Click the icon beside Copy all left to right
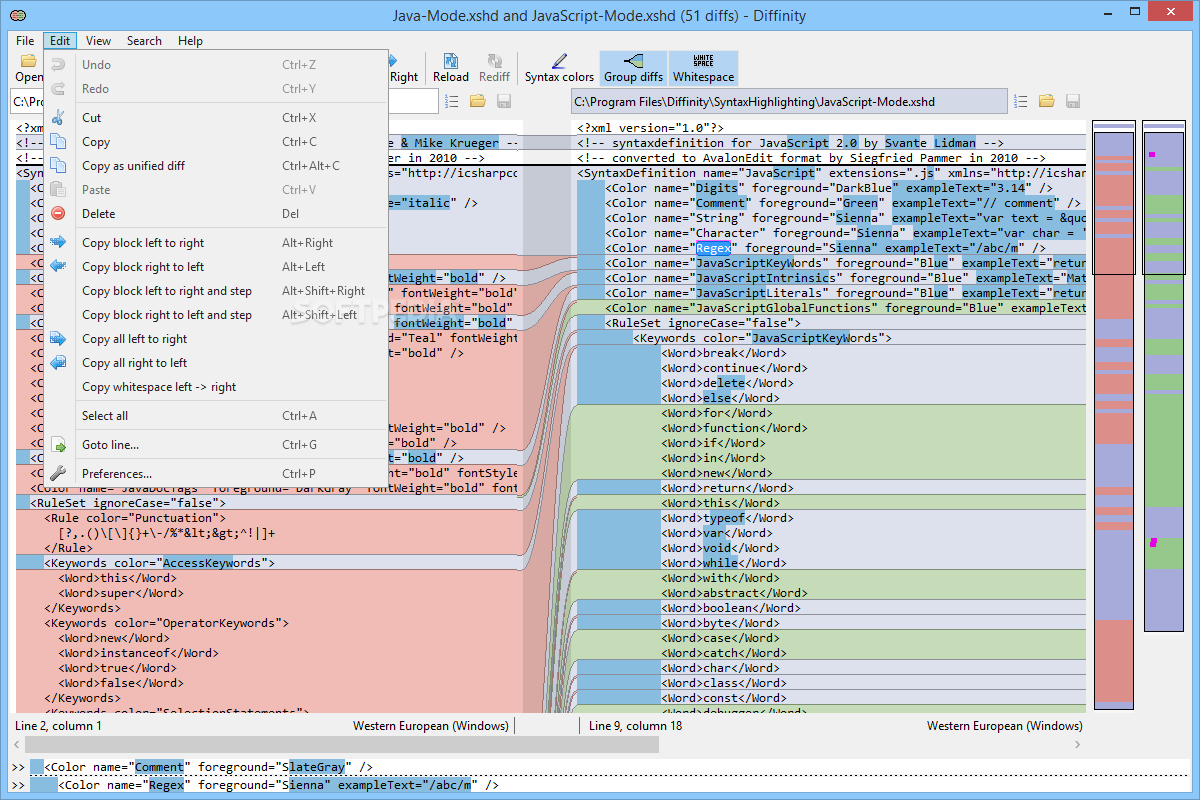1200x800 pixels. (x=59, y=339)
